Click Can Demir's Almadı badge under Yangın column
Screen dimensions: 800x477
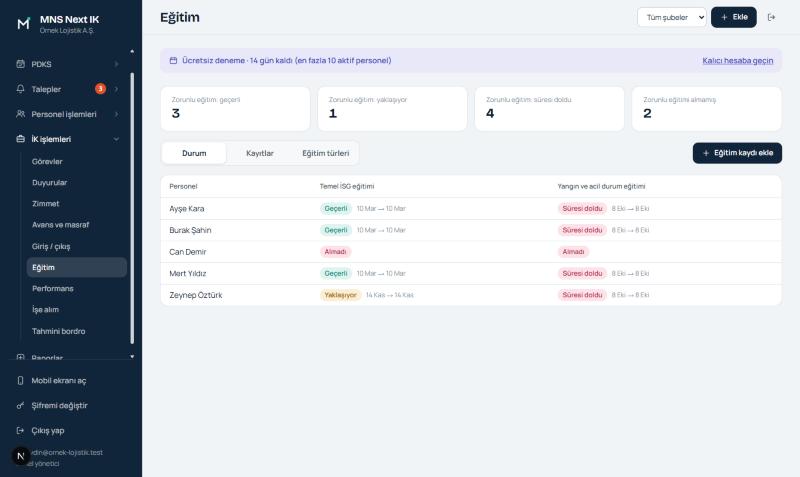tap(573, 252)
